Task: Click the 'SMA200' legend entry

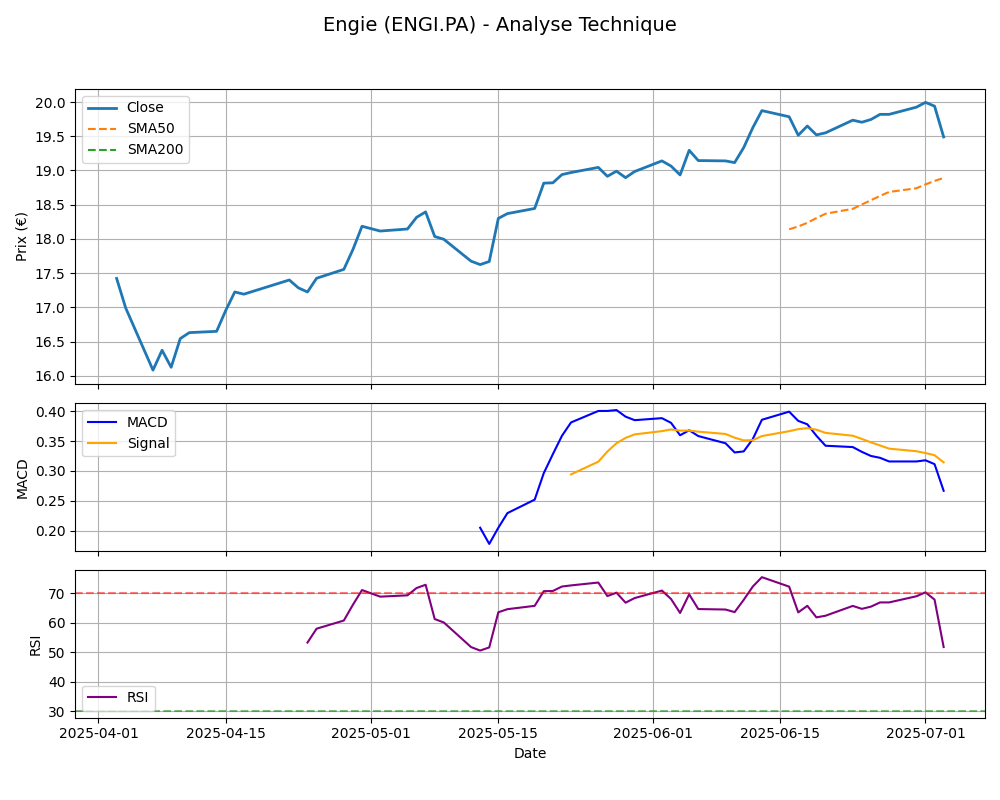Action: tap(135, 149)
